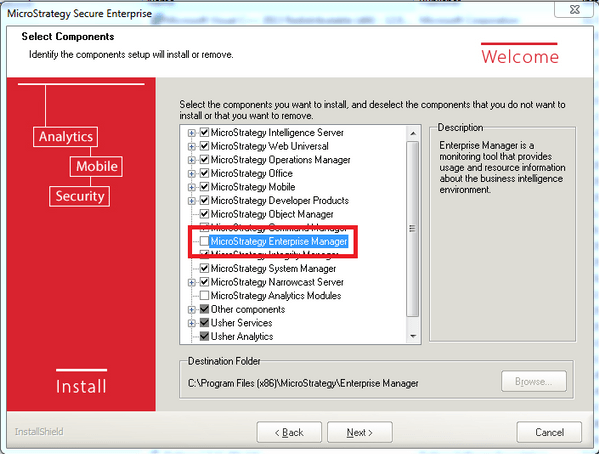Screen dimensions: 599x454
Task: Expand MicroStrategy Developer Products node
Action: pos(192,201)
